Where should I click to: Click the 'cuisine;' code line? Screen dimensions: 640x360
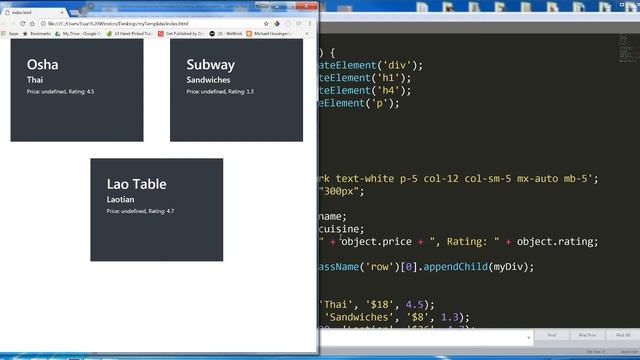click(x=342, y=229)
